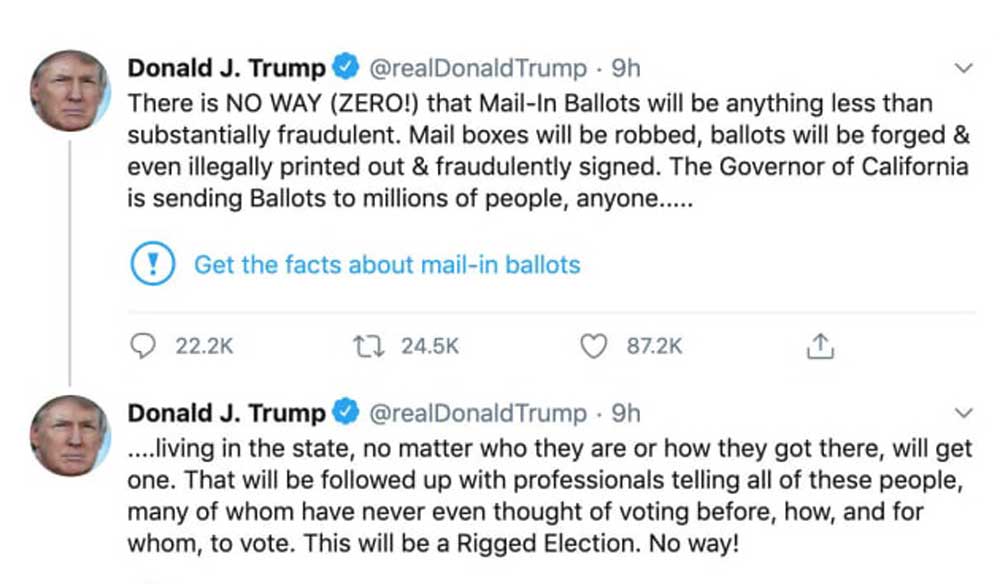Screen dimensions: 1000x584
Task: Click the 9h timestamp on the first tweet
Action: [x=626, y=69]
